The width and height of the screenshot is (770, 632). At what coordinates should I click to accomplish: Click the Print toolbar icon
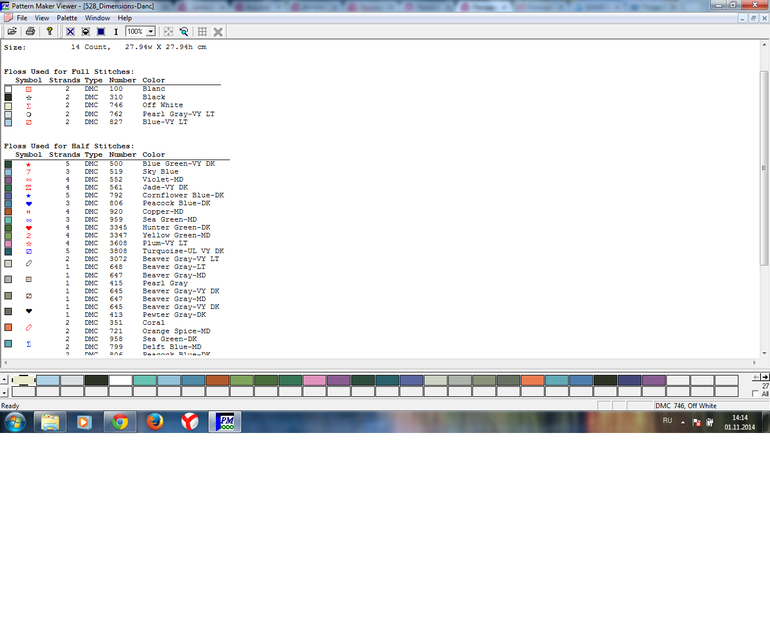coord(30,32)
